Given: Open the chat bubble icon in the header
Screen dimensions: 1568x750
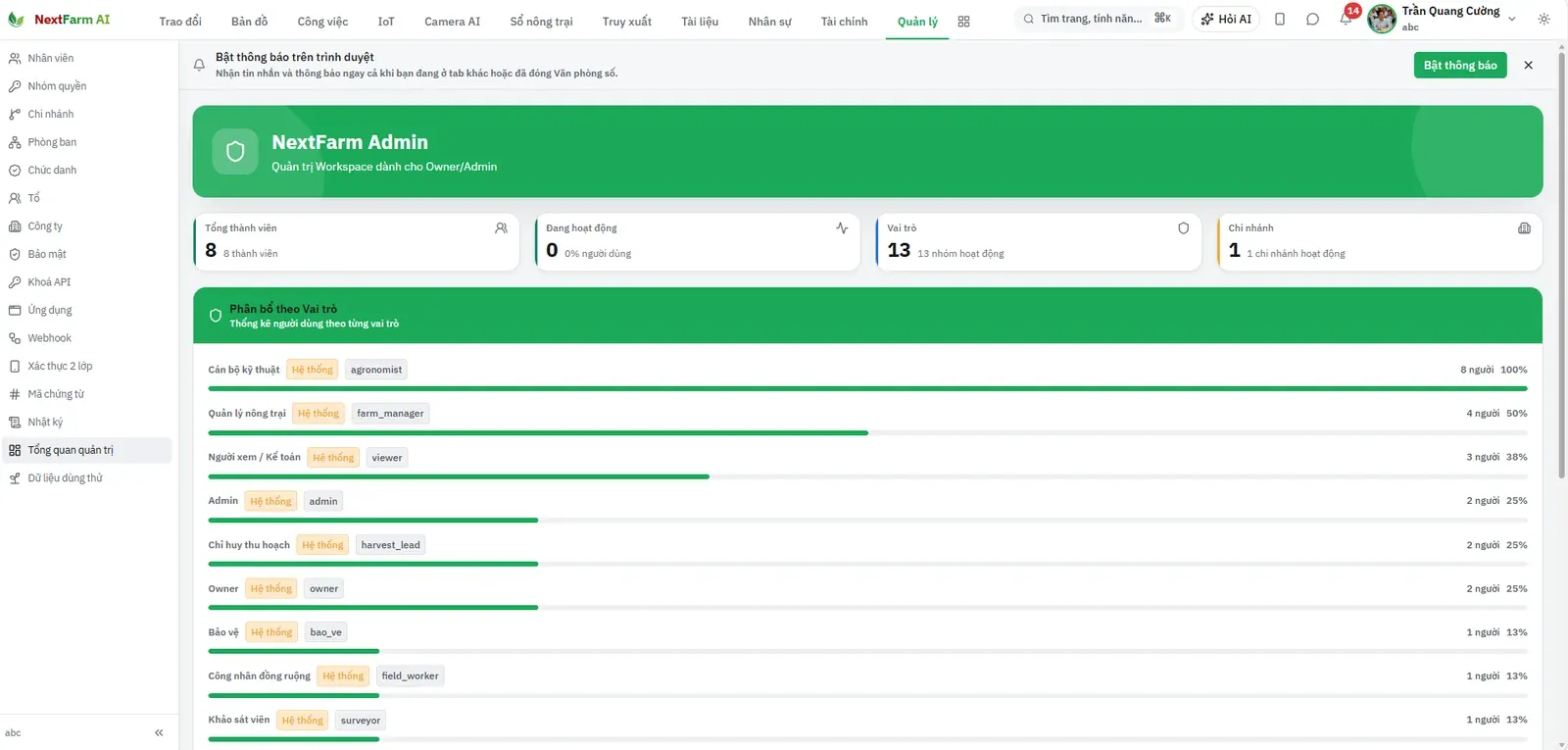Looking at the screenshot, I should coord(1312,20).
